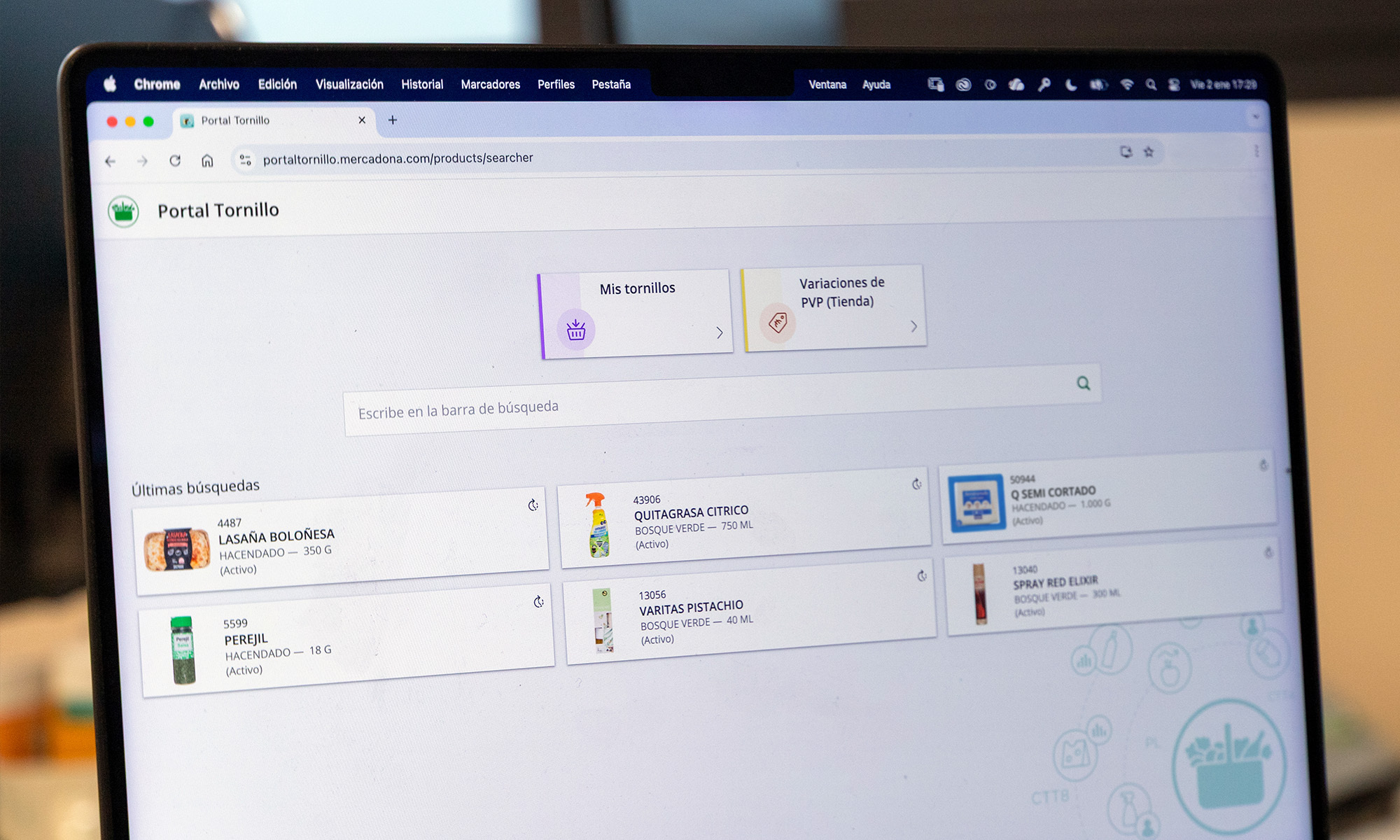Image resolution: width=1400 pixels, height=840 pixels.
Task: Open the Edición menu
Action: [x=277, y=84]
